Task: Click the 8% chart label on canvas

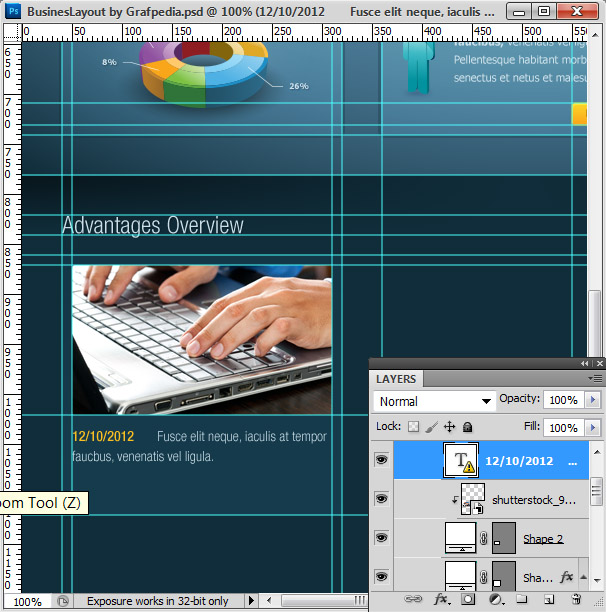Action: pos(109,62)
